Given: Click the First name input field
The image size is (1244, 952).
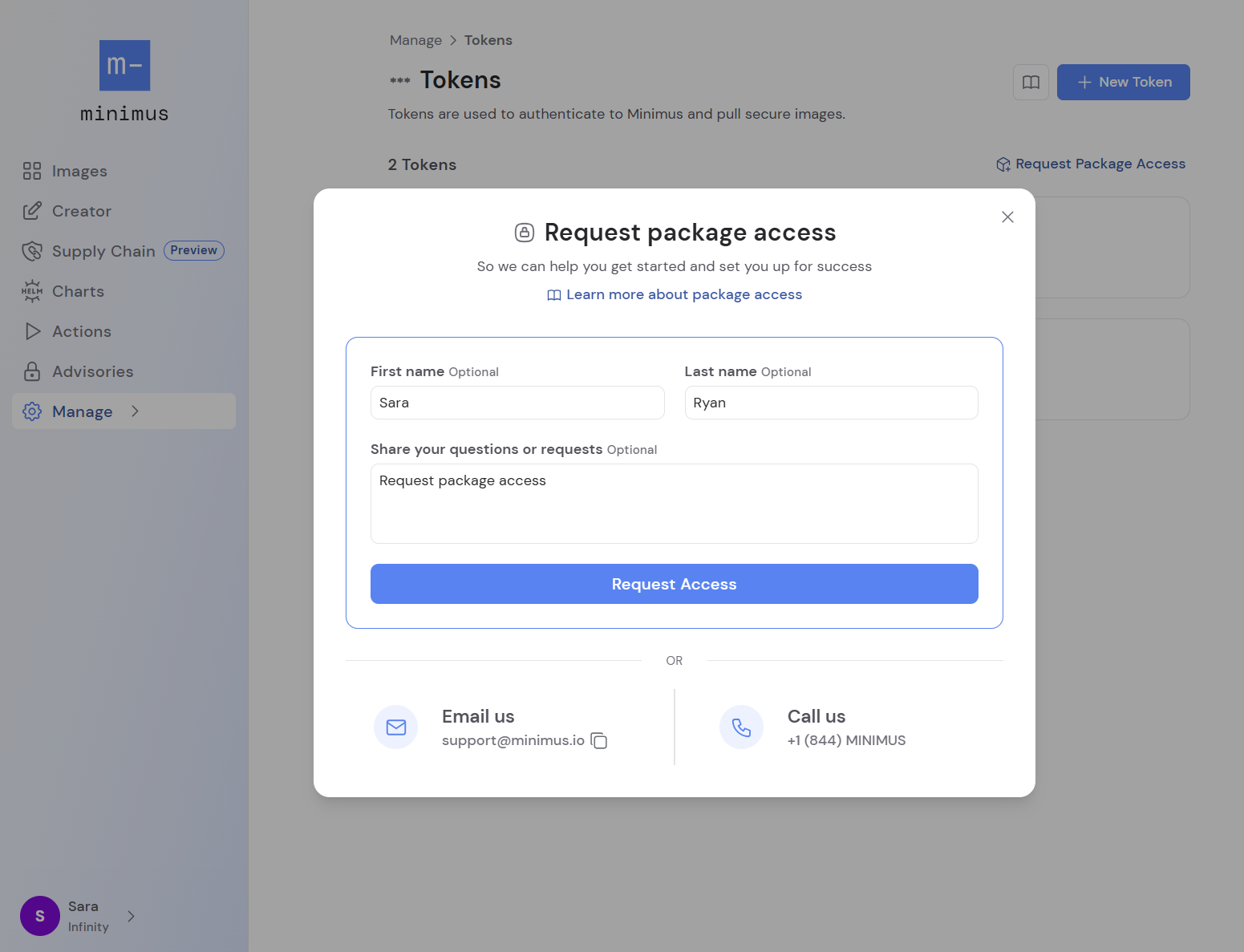Looking at the screenshot, I should point(517,403).
